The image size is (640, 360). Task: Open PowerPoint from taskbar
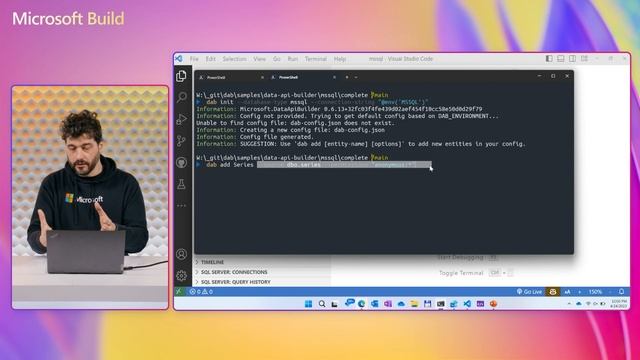(493, 304)
